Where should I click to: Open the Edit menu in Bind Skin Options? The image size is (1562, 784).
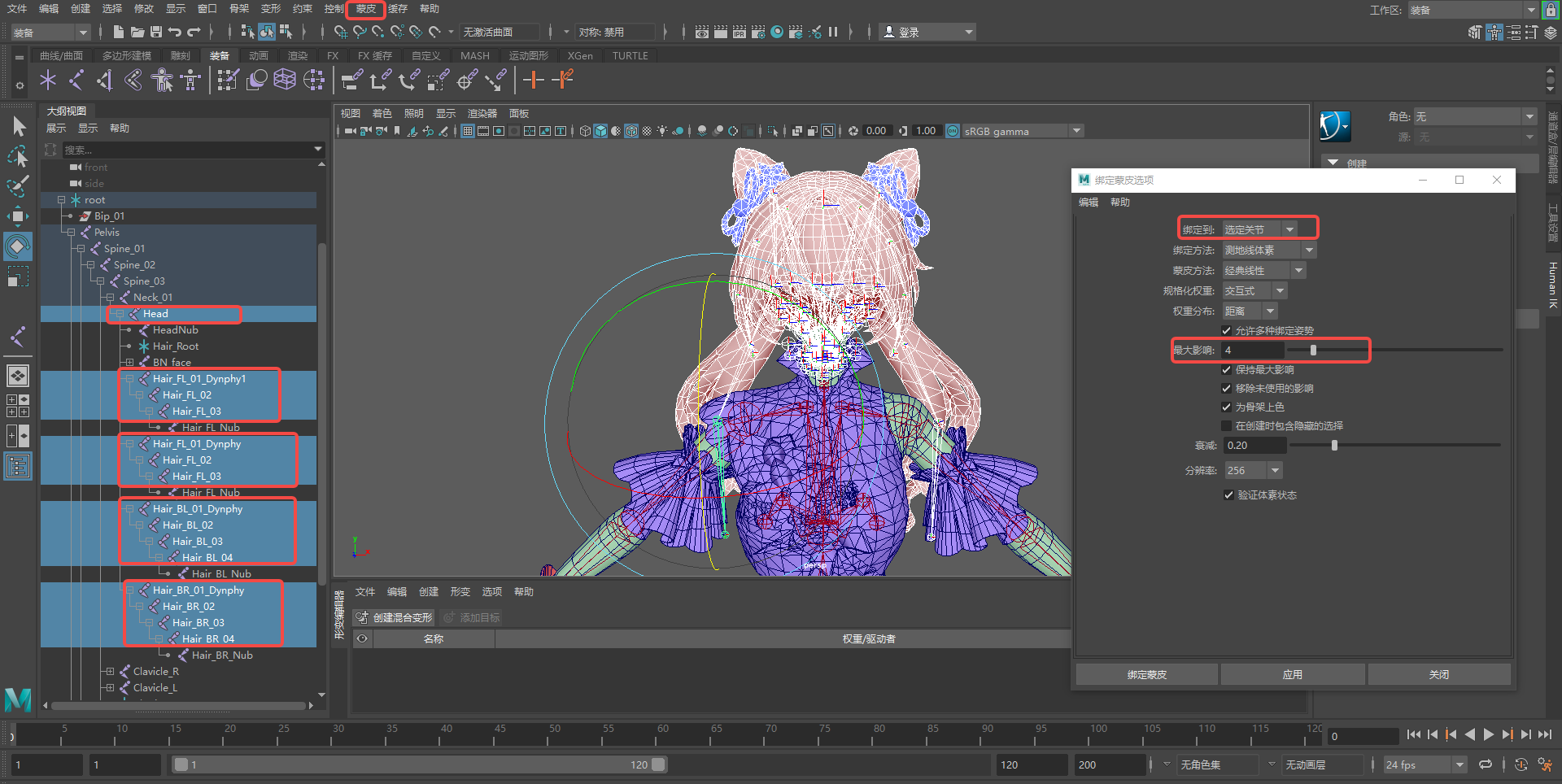pyautogui.click(x=1089, y=202)
